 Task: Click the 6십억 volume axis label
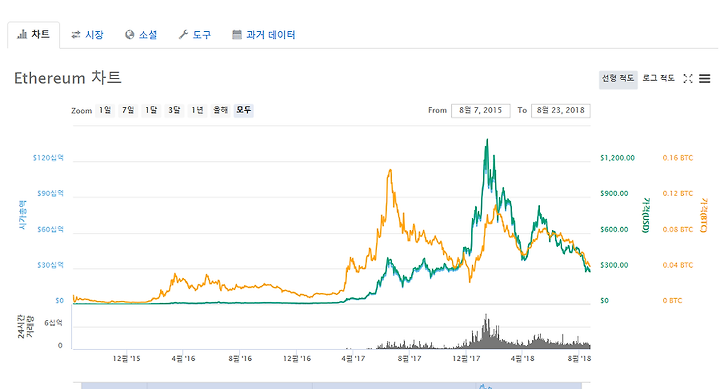53,323
